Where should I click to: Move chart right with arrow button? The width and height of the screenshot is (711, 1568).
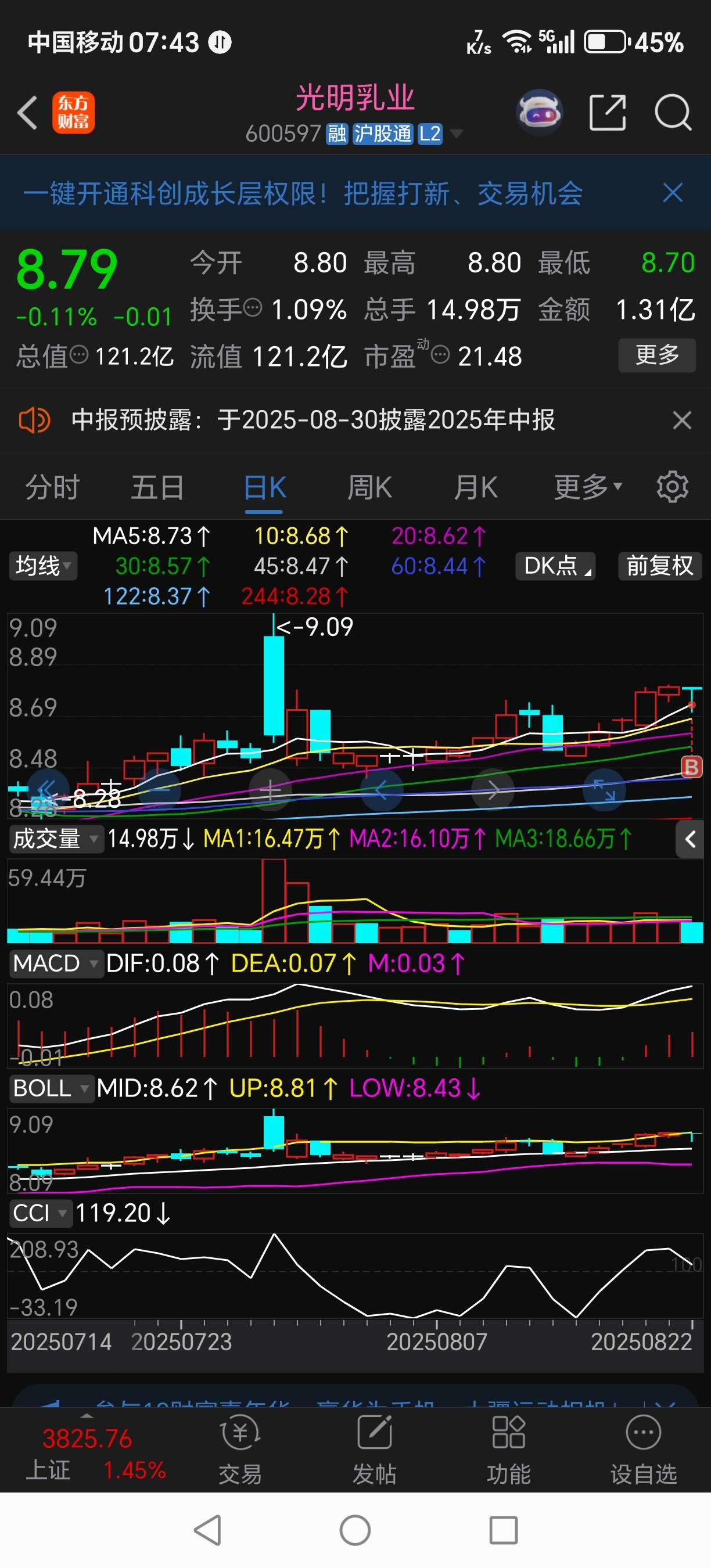(x=493, y=790)
